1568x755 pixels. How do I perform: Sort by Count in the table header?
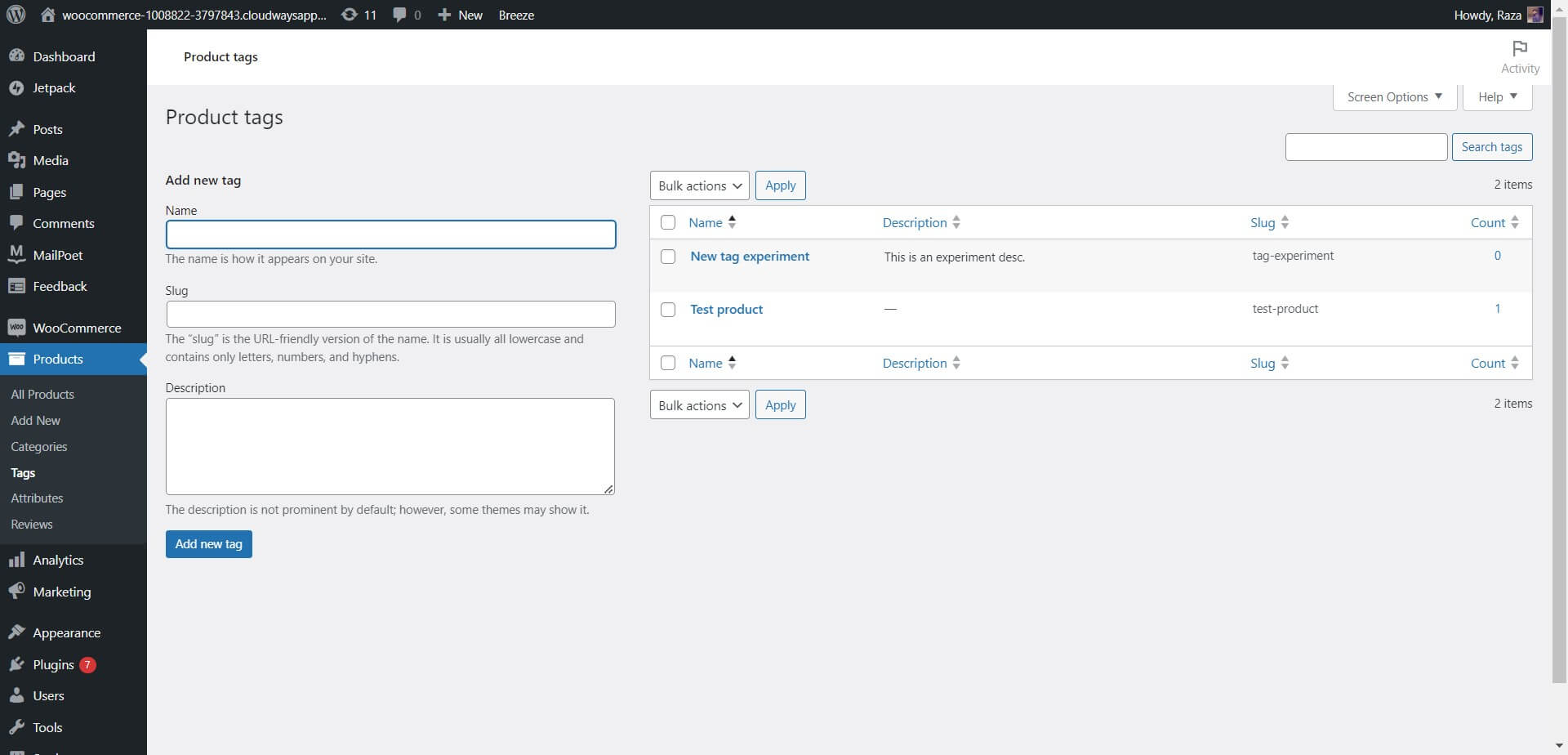click(x=1494, y=222)
